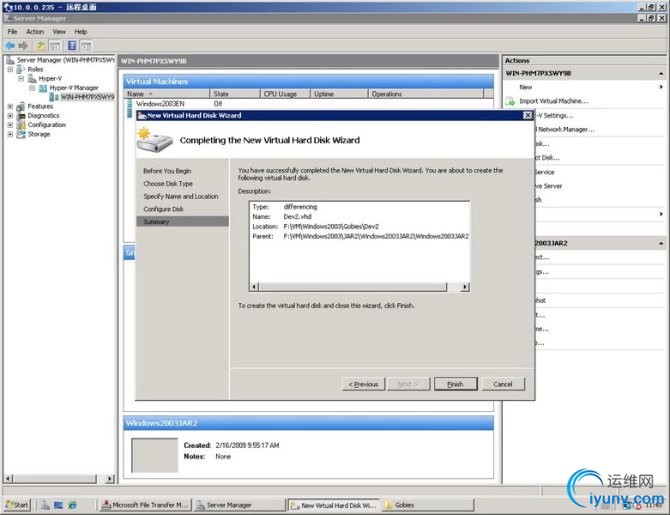Click the right arrow of description scrollbar
Image resolution: width=670 pixels, height=515 pixels.
tap(465, 287)
